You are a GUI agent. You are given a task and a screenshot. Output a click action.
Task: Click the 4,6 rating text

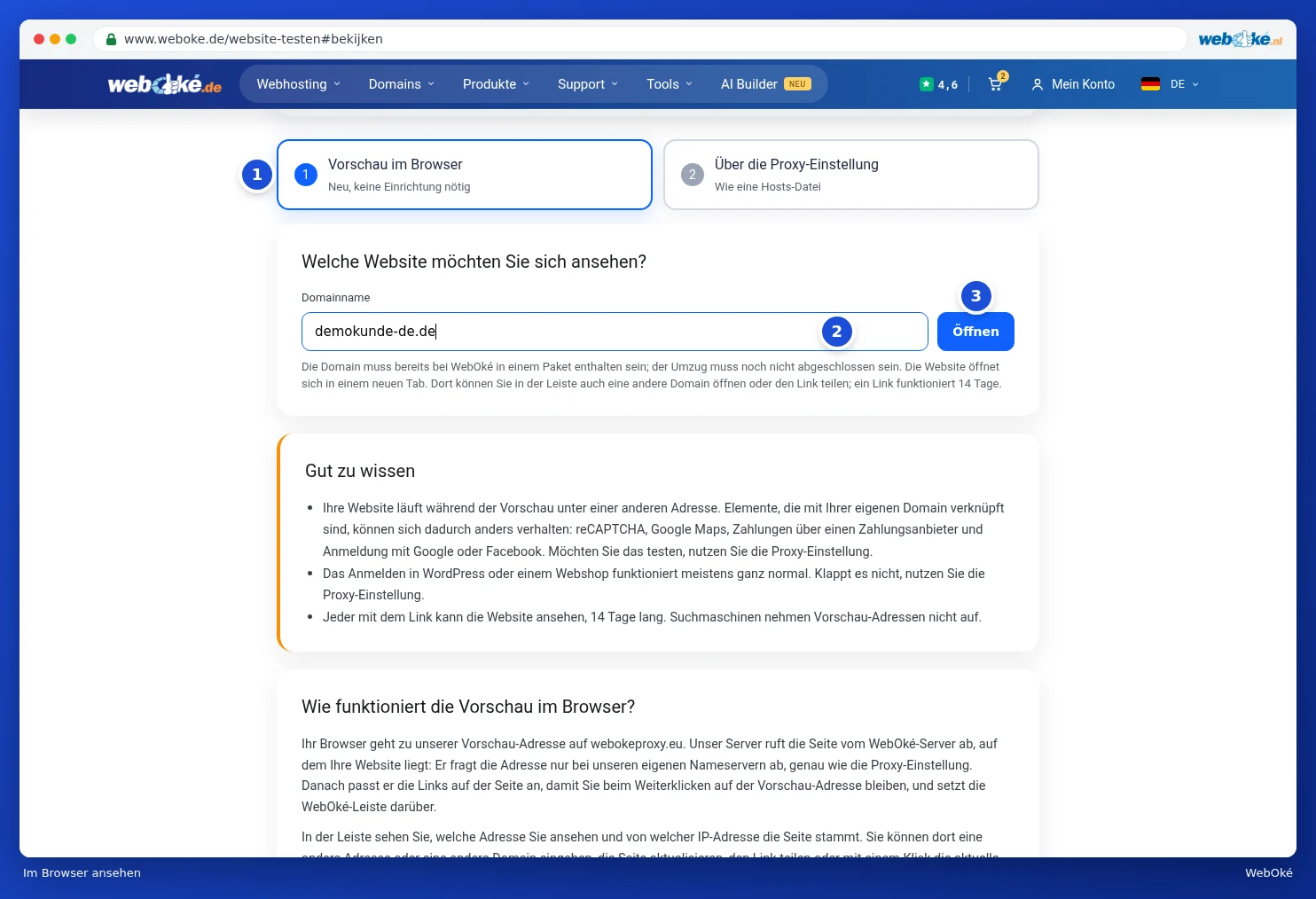[x=948, y=85]
